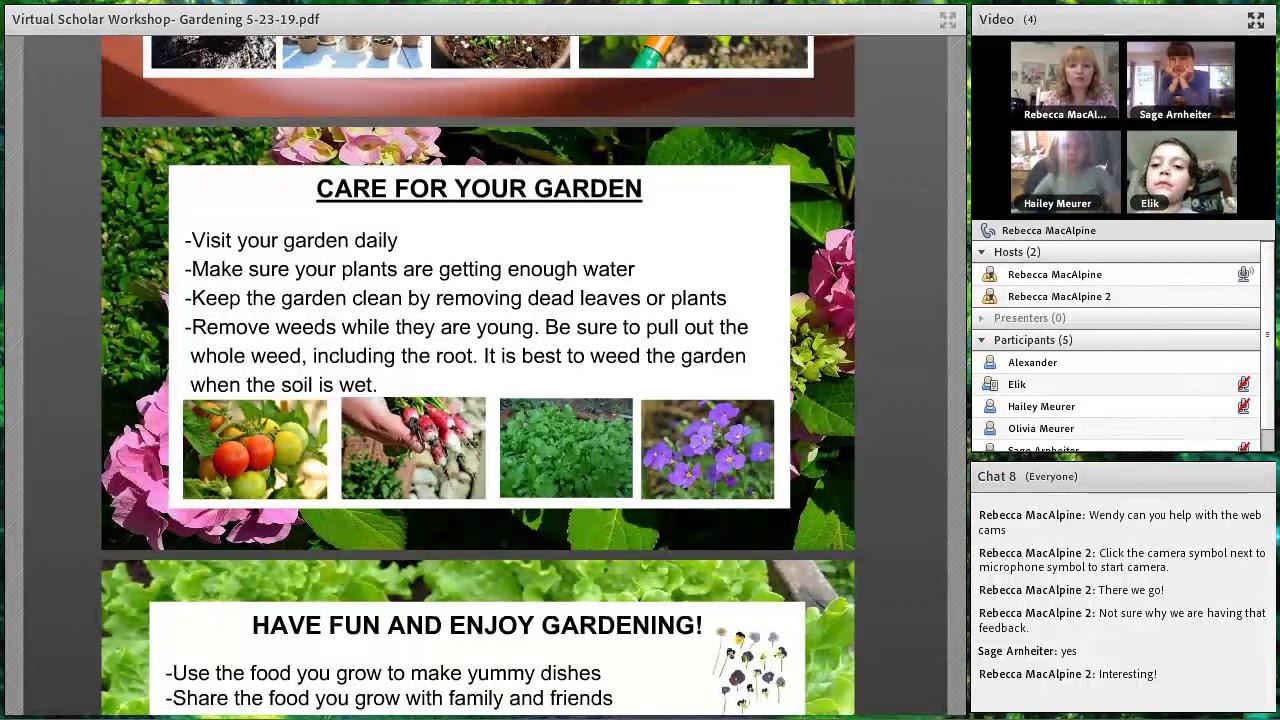Screen dimensions: 1280x720
Task: Click the 'Chat 8' pod title
Action: (x=996, y=477)
